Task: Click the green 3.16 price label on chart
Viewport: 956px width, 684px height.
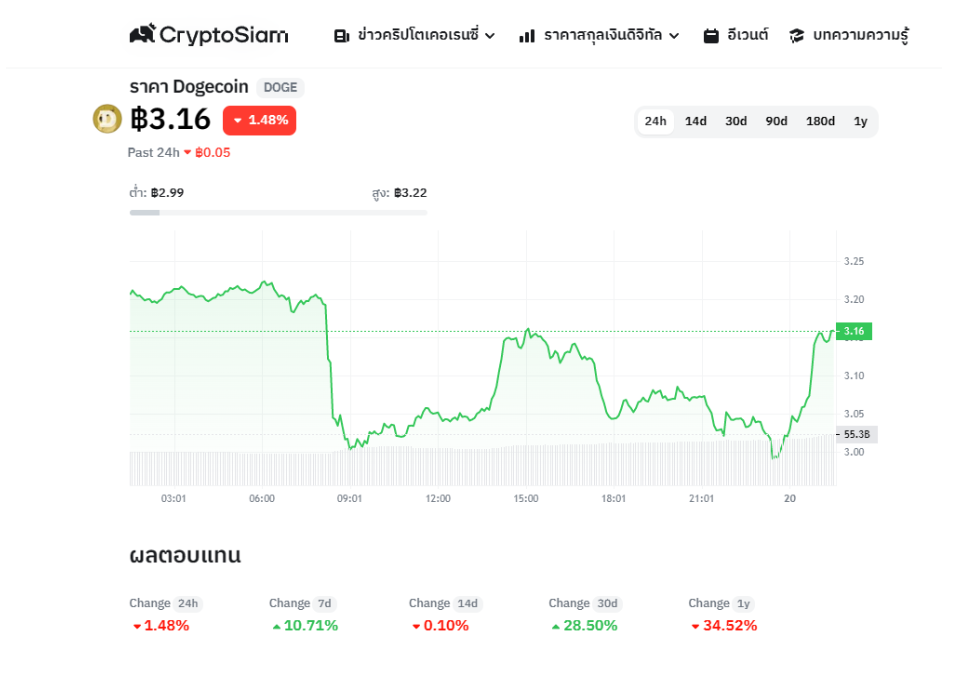Action: [854, 331]
